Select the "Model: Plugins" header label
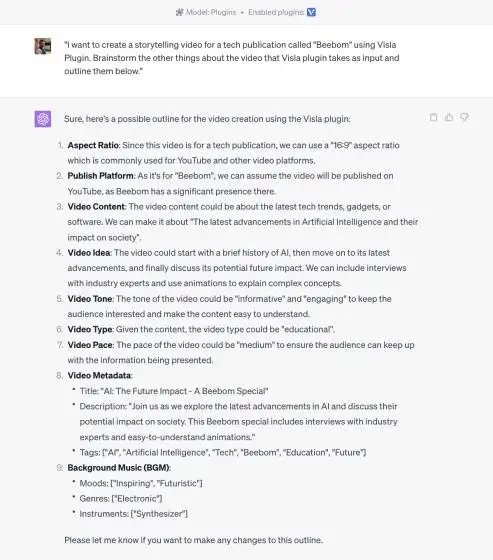Image resolution: width=493 pixels, height=560 pixels. (x=211, y=12)
